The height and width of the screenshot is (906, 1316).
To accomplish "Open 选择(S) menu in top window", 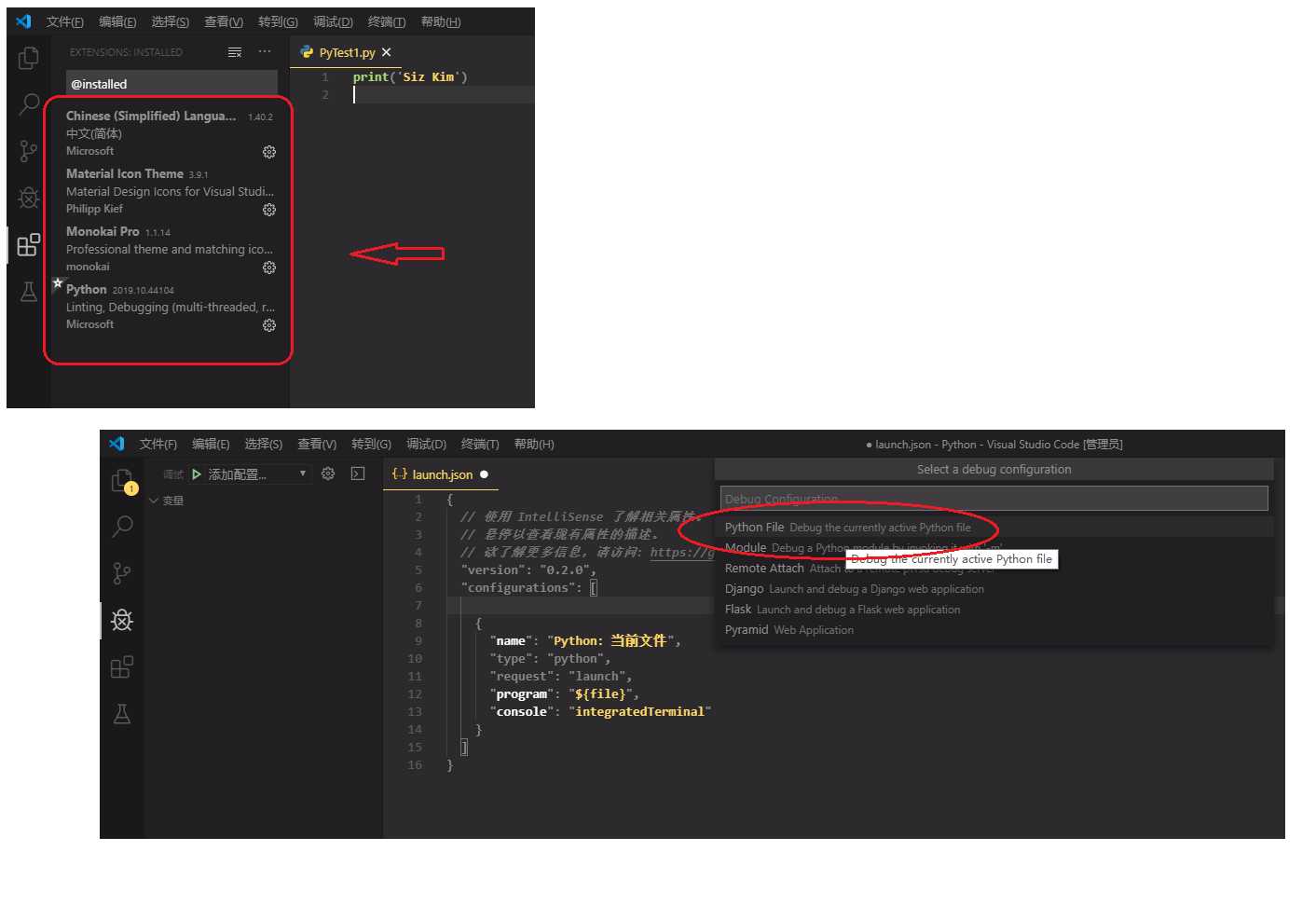I will pyautogui.click(x=170, y=21).
